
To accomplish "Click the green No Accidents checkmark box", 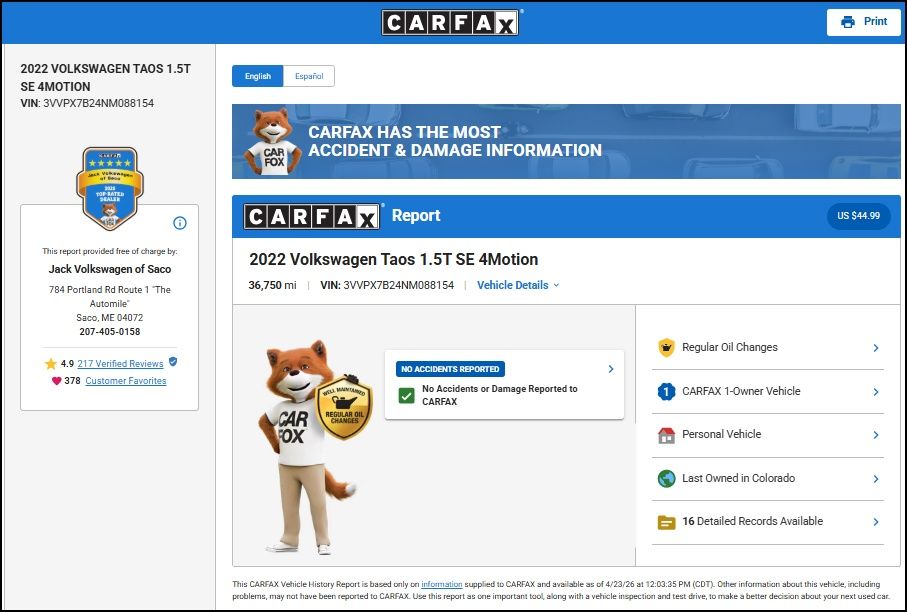I will pyautogui.click(x=406, y=395).
